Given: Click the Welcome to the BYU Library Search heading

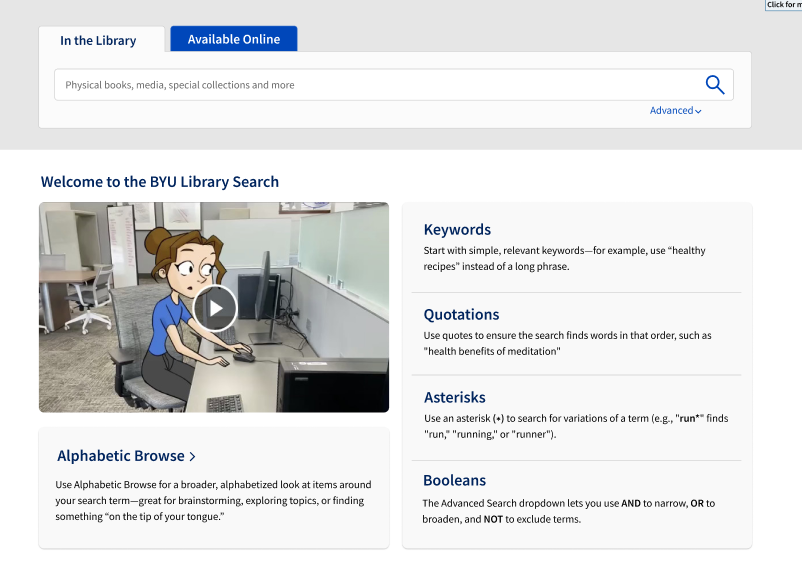Looking at the screenshot, I should 160,182.
